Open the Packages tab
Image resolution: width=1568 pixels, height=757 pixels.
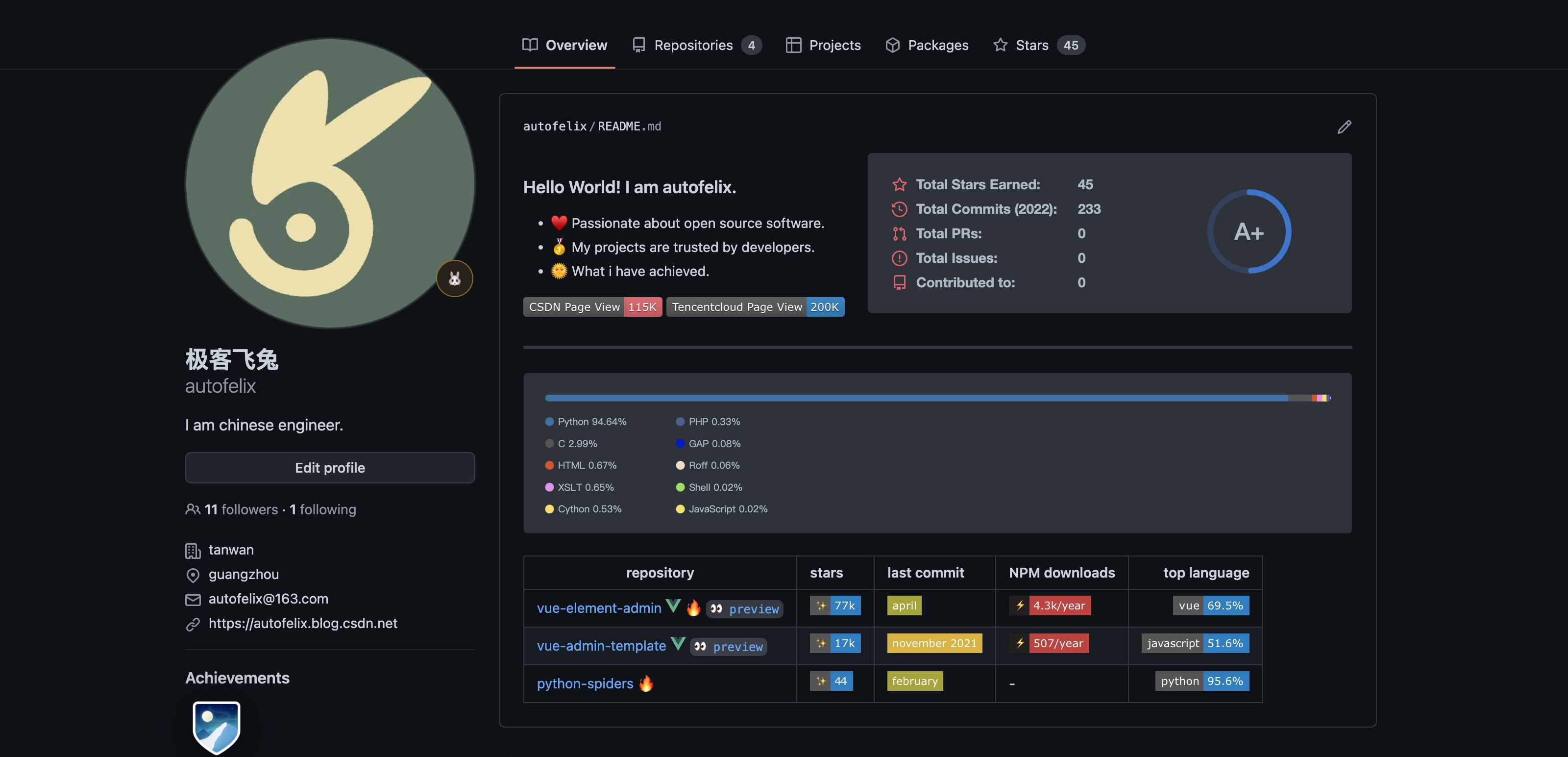tap(927, 45)
